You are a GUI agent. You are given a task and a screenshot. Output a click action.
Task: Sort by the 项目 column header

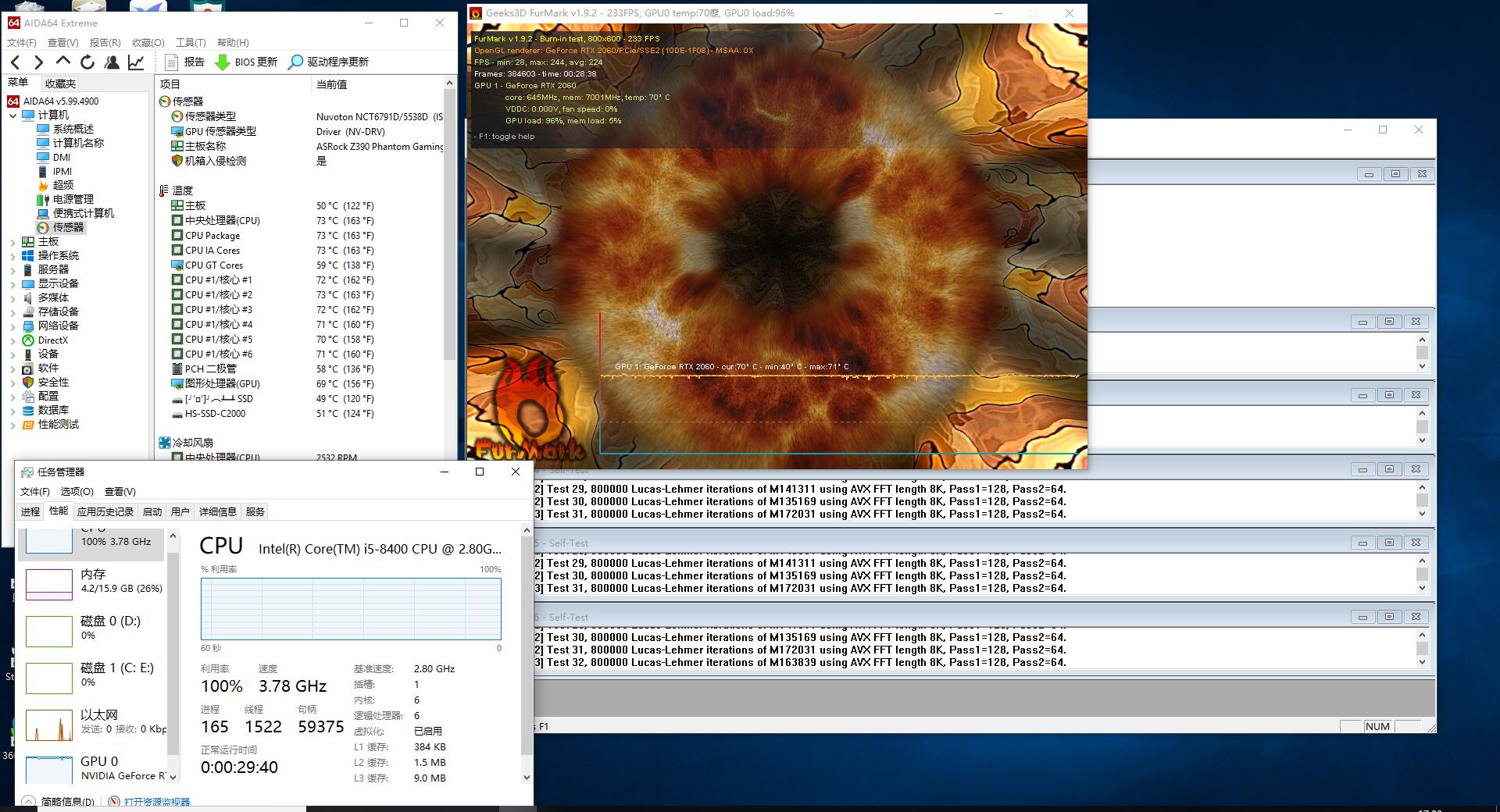pos(233,84)
